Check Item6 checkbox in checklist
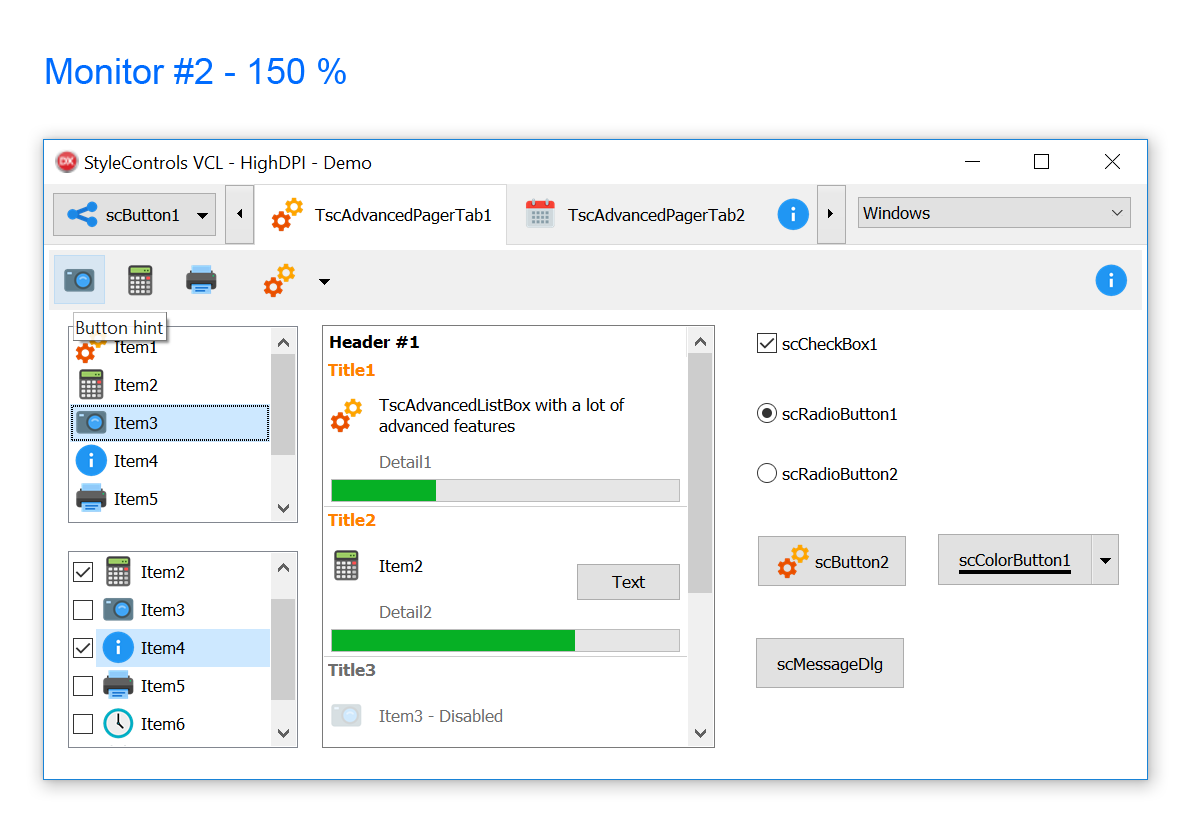The height and width of the screenshot is (825, 1197). point(82,723)
